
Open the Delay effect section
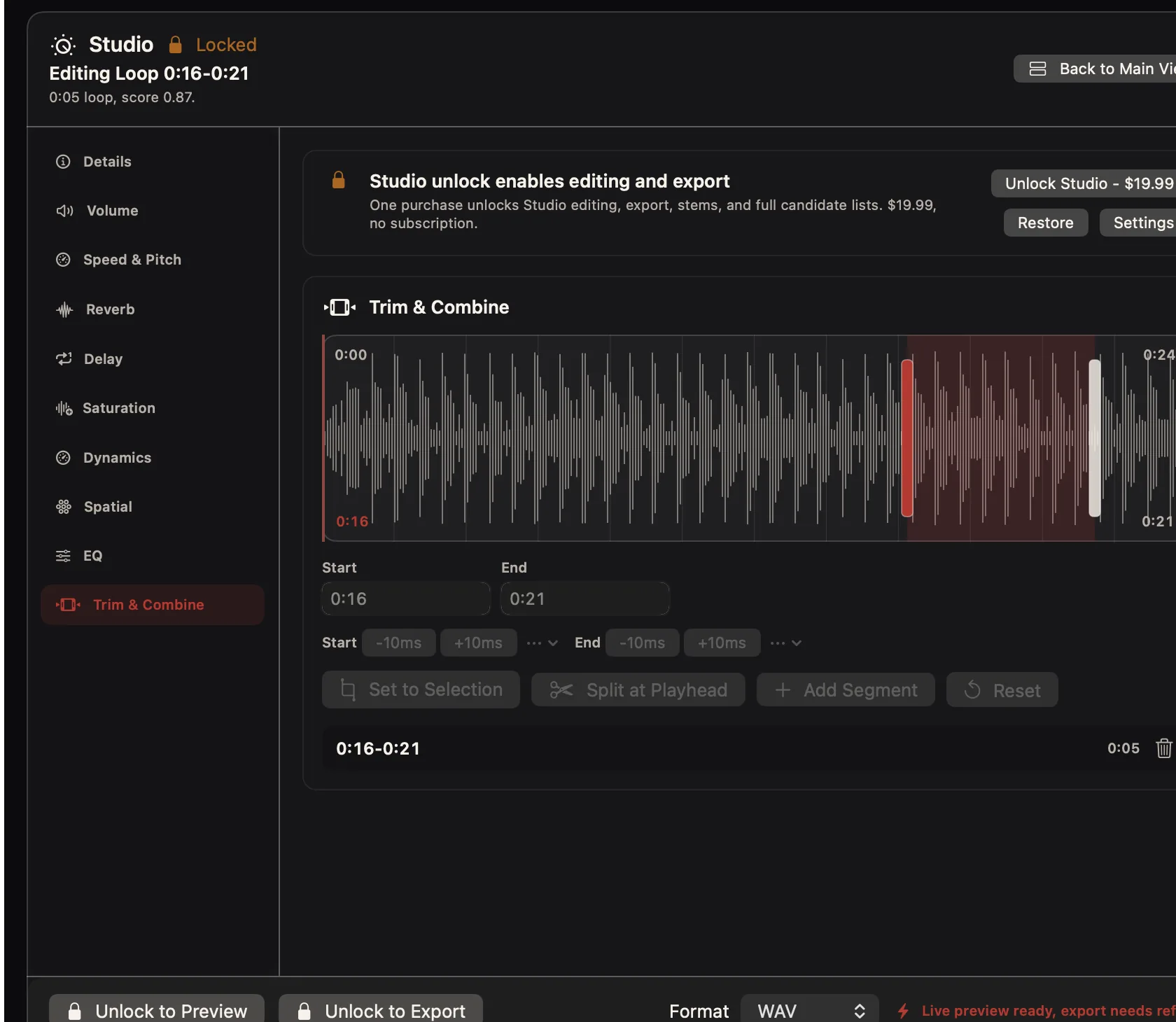(153, 358)
